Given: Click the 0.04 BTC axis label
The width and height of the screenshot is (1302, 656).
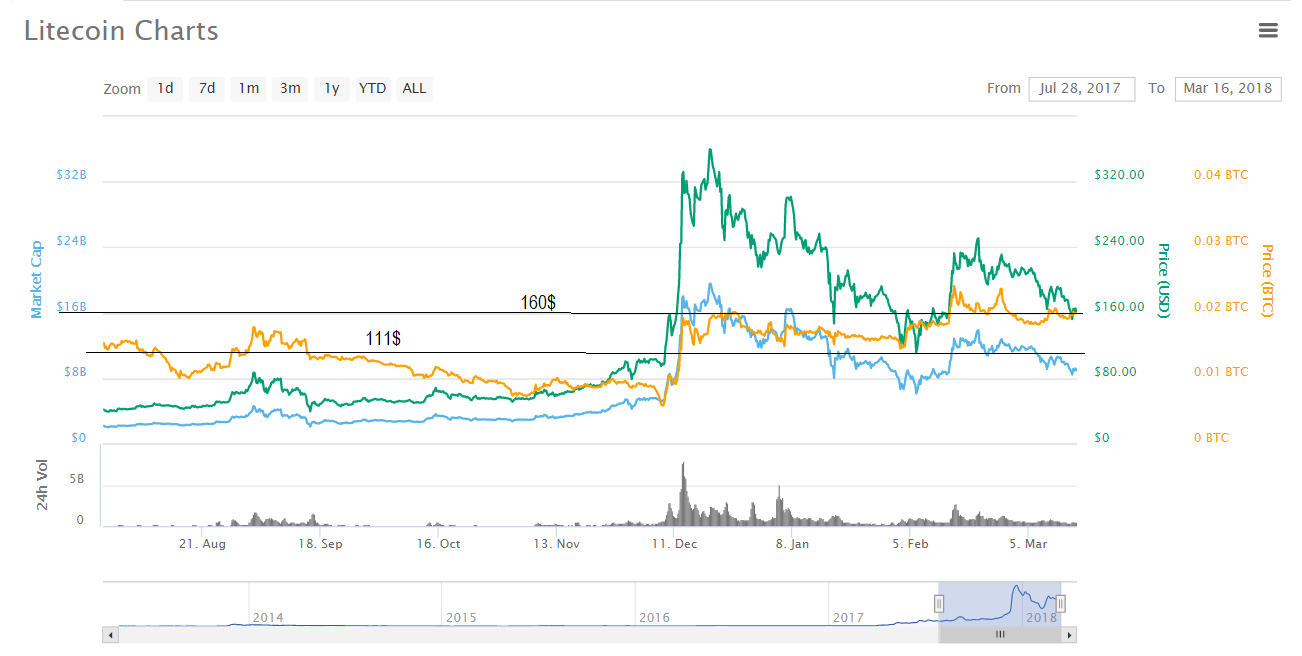Looking at the screenshot, I should pos(1221,175).
